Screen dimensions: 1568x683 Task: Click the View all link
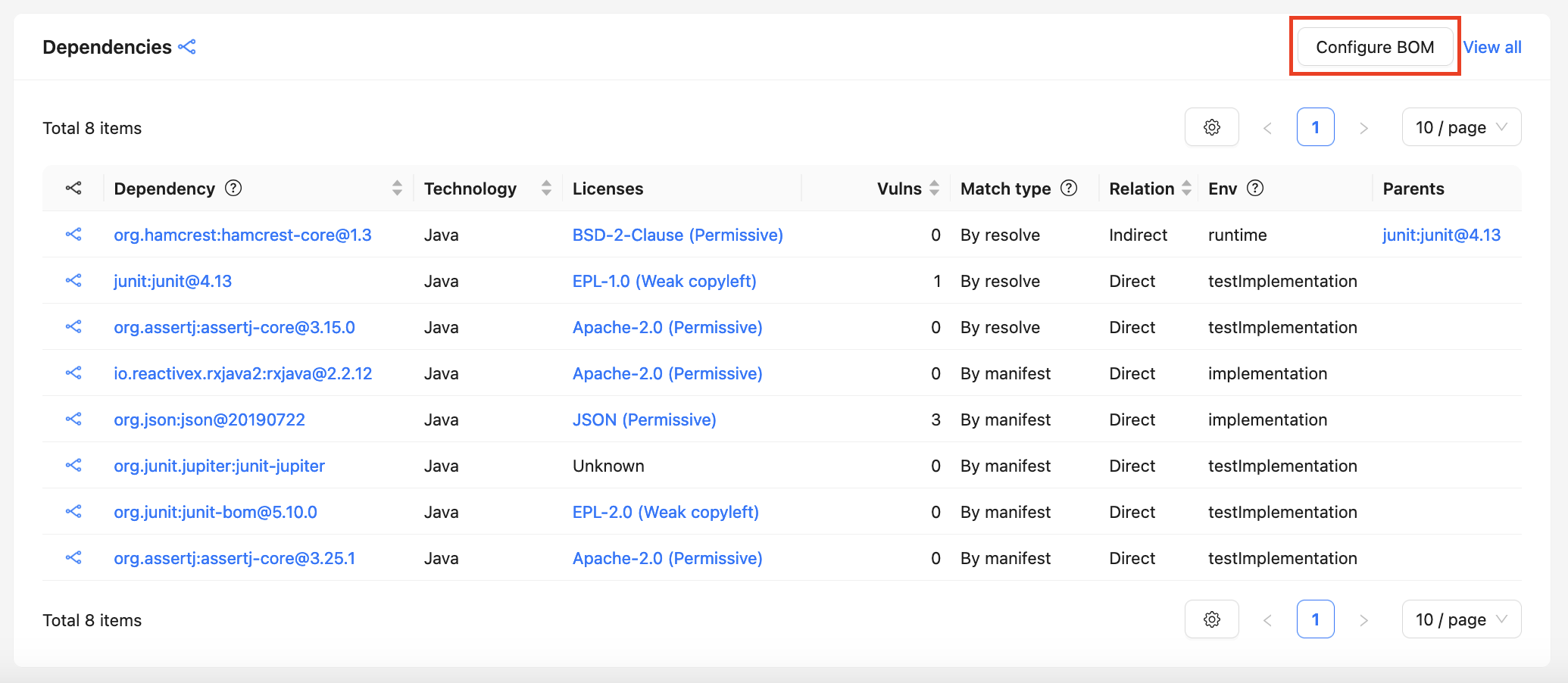coord(1491,47)
